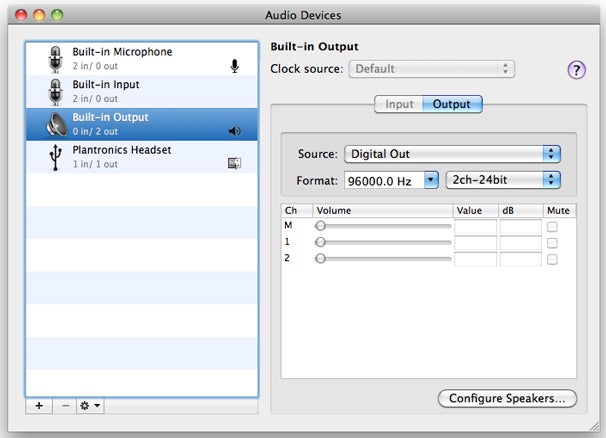Click channel 1 volume slider knob
The width and height of the screenshot is (606, 438).
pyautogui.click(x=320, y=242)
